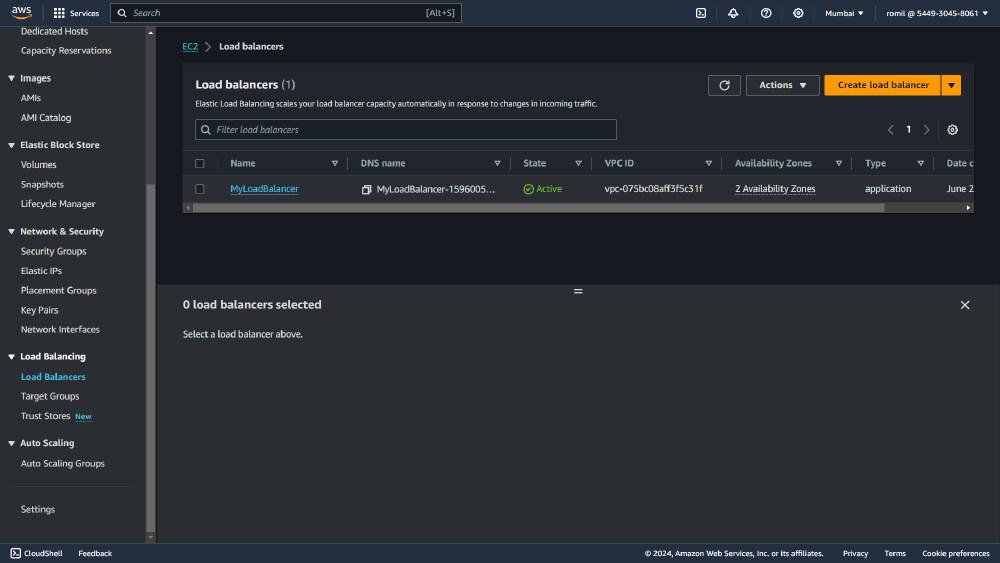Viewport: 1000px width, 563px height.
Task: Collapse the Elastic Block Store section
Action: click(x=11, y=145)
